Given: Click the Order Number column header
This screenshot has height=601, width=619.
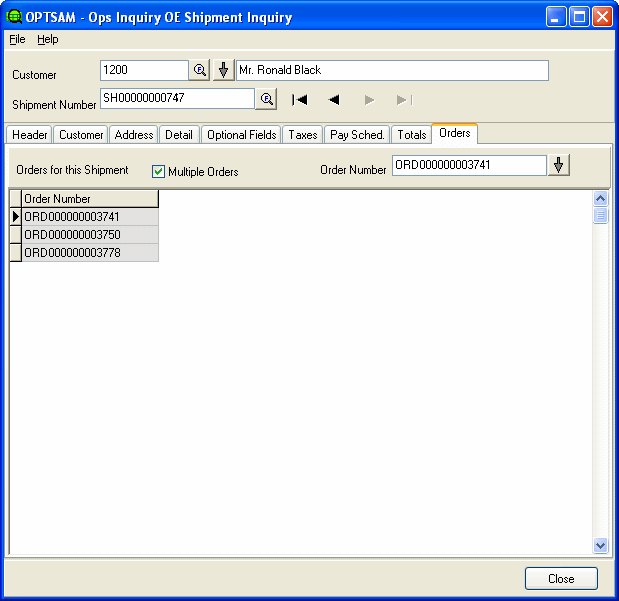Looking at the screenshot, I should 90,199.
